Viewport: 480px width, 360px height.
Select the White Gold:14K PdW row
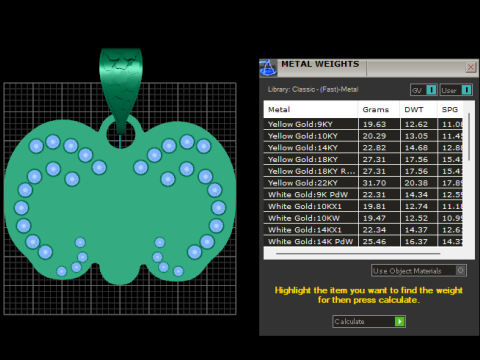tap(363, 241)
